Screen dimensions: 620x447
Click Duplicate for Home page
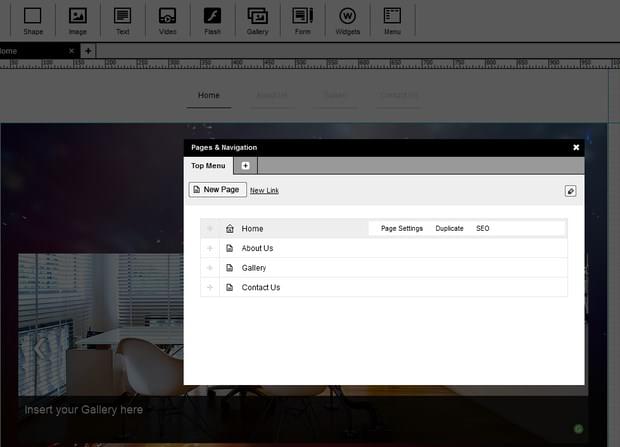point(449,228)
